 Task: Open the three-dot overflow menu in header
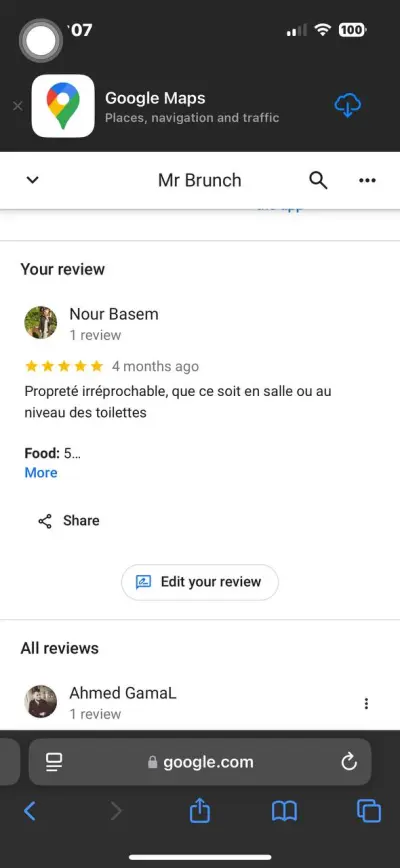coord(367,180)
